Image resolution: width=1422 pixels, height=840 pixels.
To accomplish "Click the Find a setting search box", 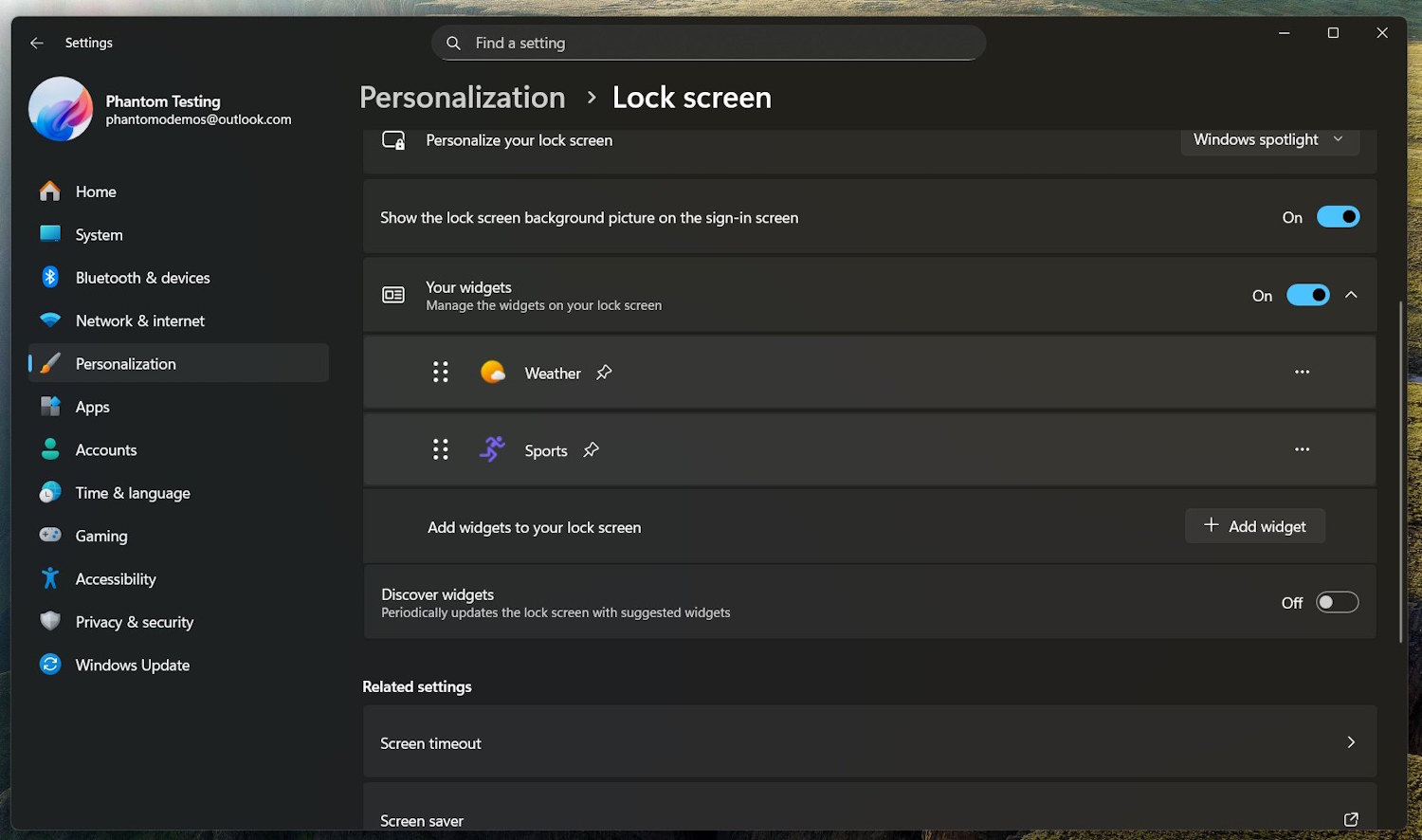I will [707, 43].
